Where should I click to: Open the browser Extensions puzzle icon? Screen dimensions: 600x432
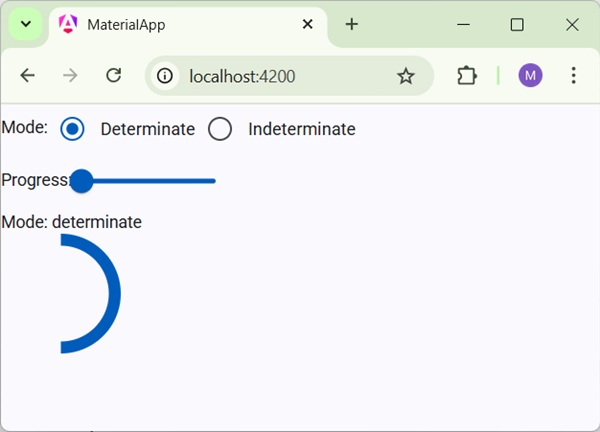(x=466, y=76)
